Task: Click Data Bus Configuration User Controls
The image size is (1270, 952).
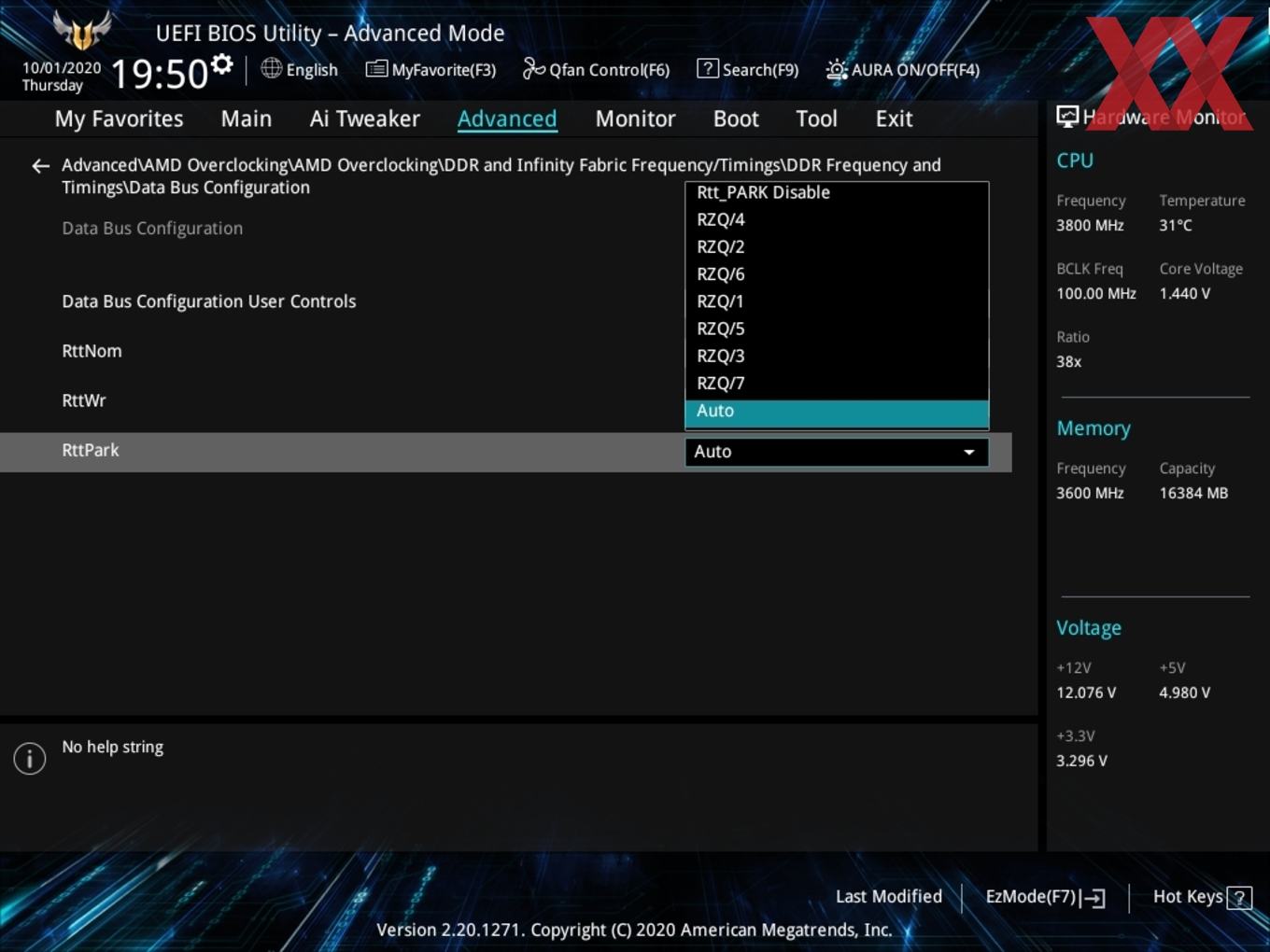Action: pos(209,301)
